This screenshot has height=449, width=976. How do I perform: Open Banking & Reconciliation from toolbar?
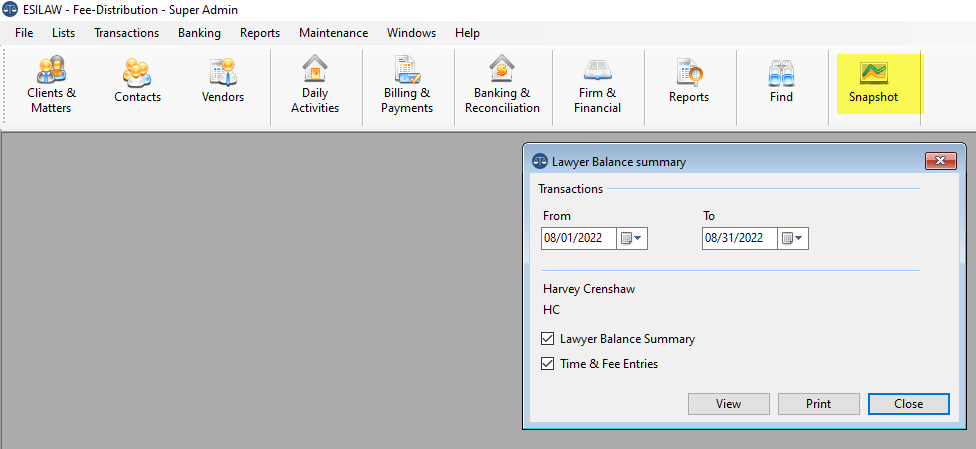point(502,85)
